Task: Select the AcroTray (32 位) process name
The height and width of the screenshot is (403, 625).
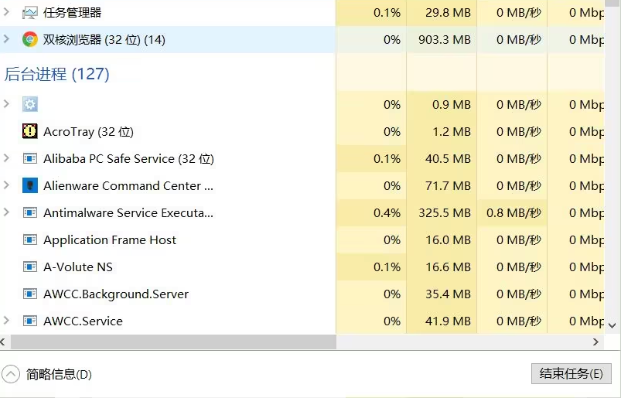Action: (88, 132)
